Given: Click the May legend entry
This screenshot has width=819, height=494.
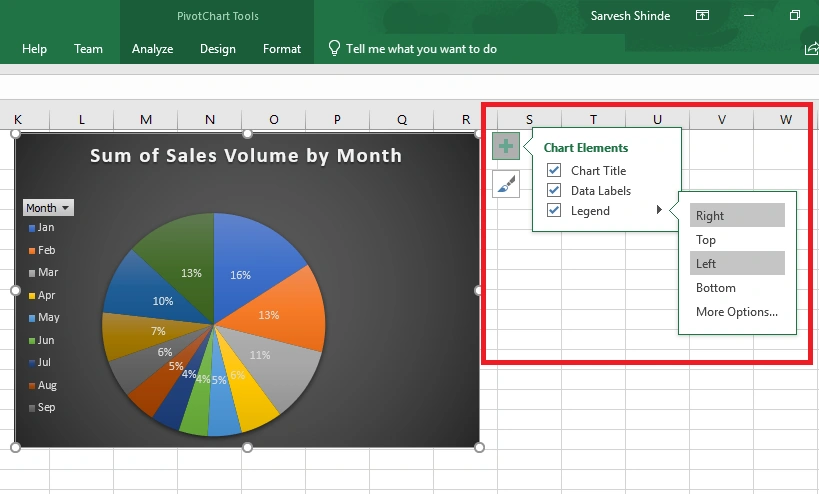Looking at the screenshot, I should tap(44, 317).
